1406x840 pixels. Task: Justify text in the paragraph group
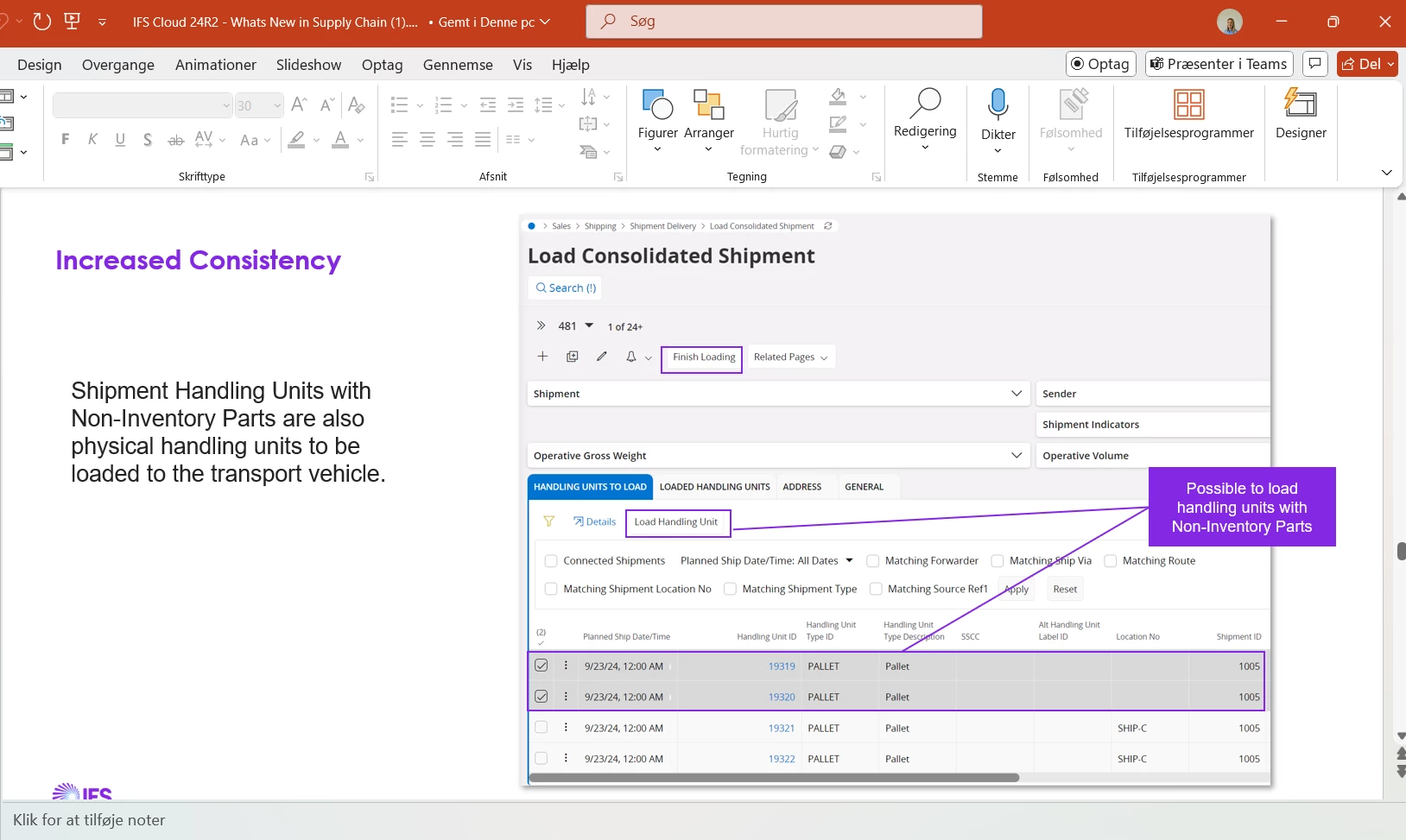[483, 139]
